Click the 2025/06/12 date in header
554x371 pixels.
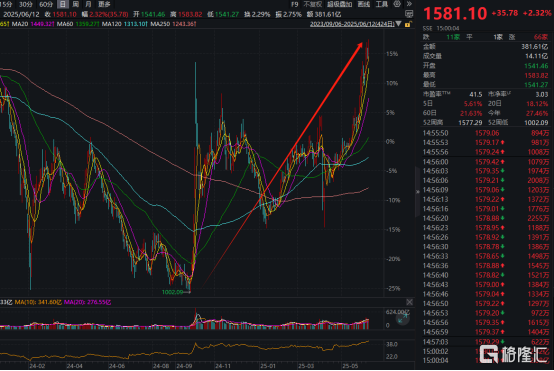pyautogui.click(x=22, y=14)
